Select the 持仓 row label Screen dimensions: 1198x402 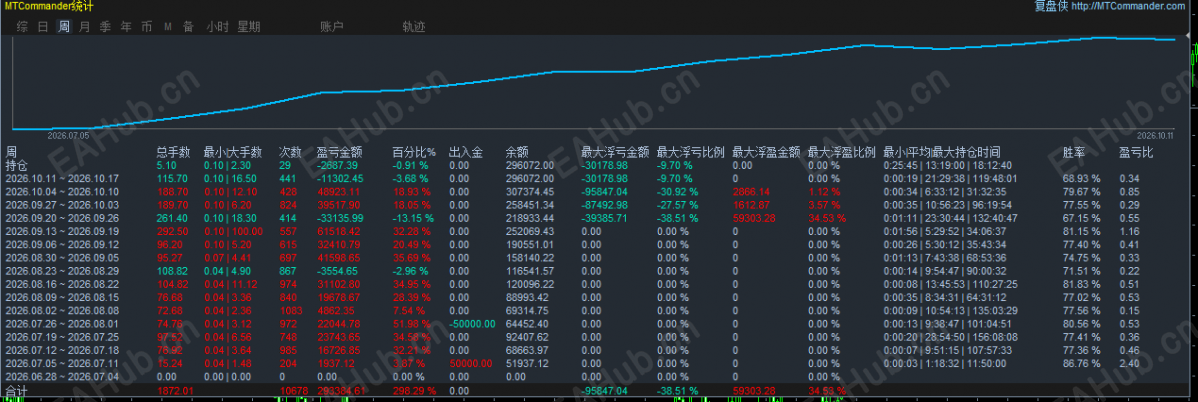(17, 164)
